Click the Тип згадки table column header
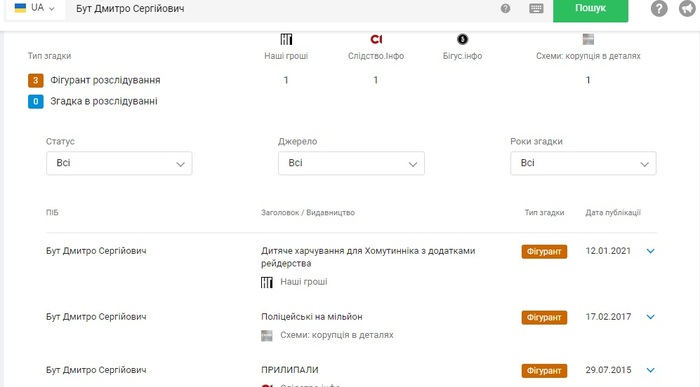 pyautogui.click(x=544, y=213)
